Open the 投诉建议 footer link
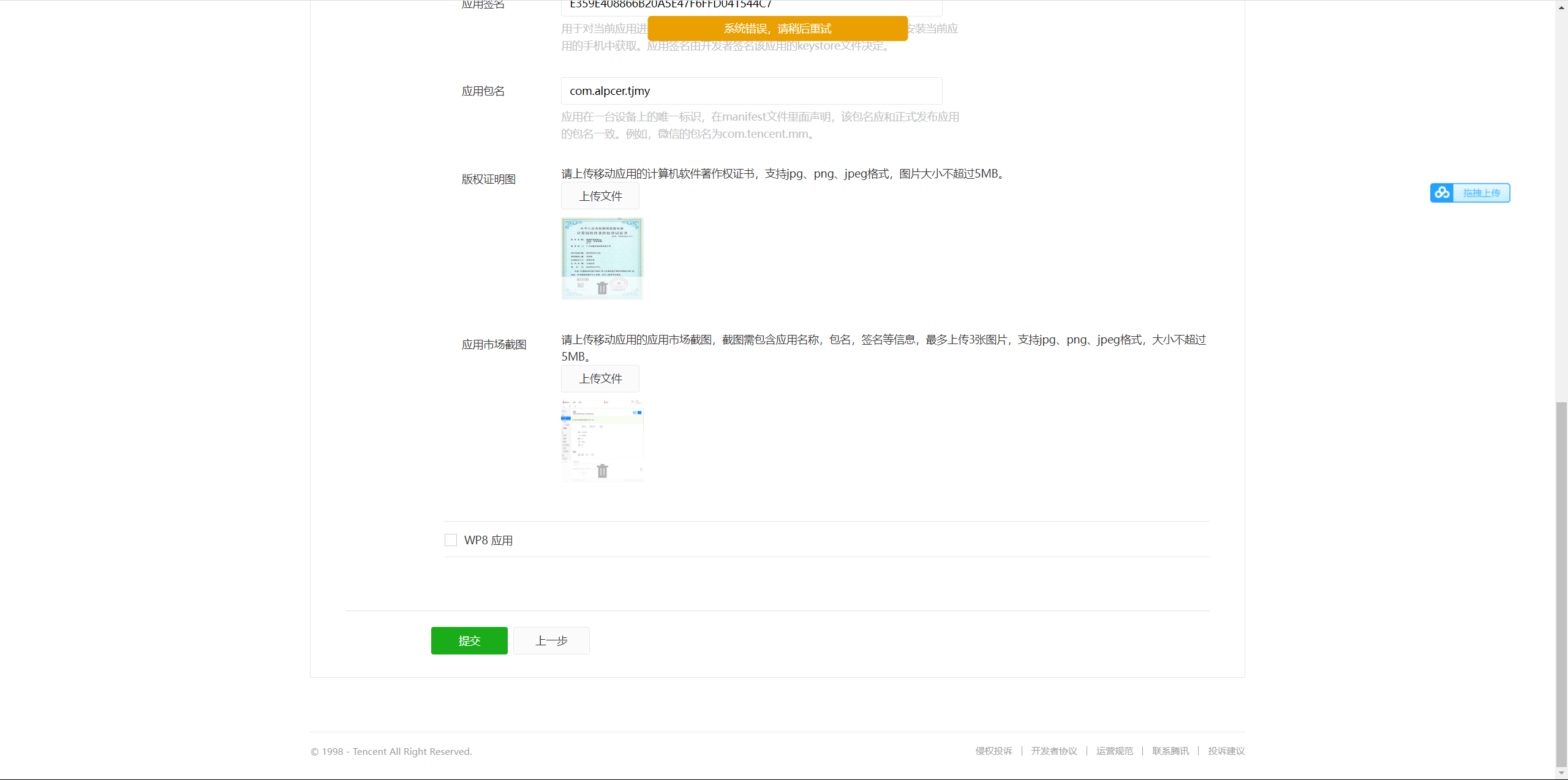Image resolution: width=1568 pixels, height=780 pixels. tap(1226, 751)
